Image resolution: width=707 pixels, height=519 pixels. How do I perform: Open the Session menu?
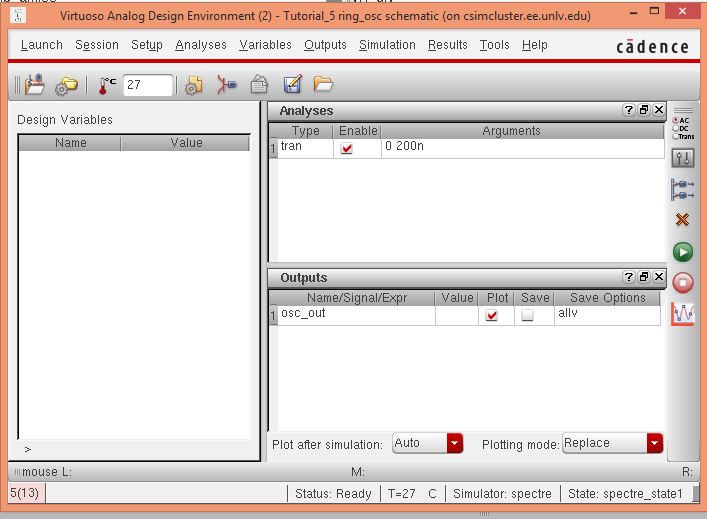click(x=96, y=45)
